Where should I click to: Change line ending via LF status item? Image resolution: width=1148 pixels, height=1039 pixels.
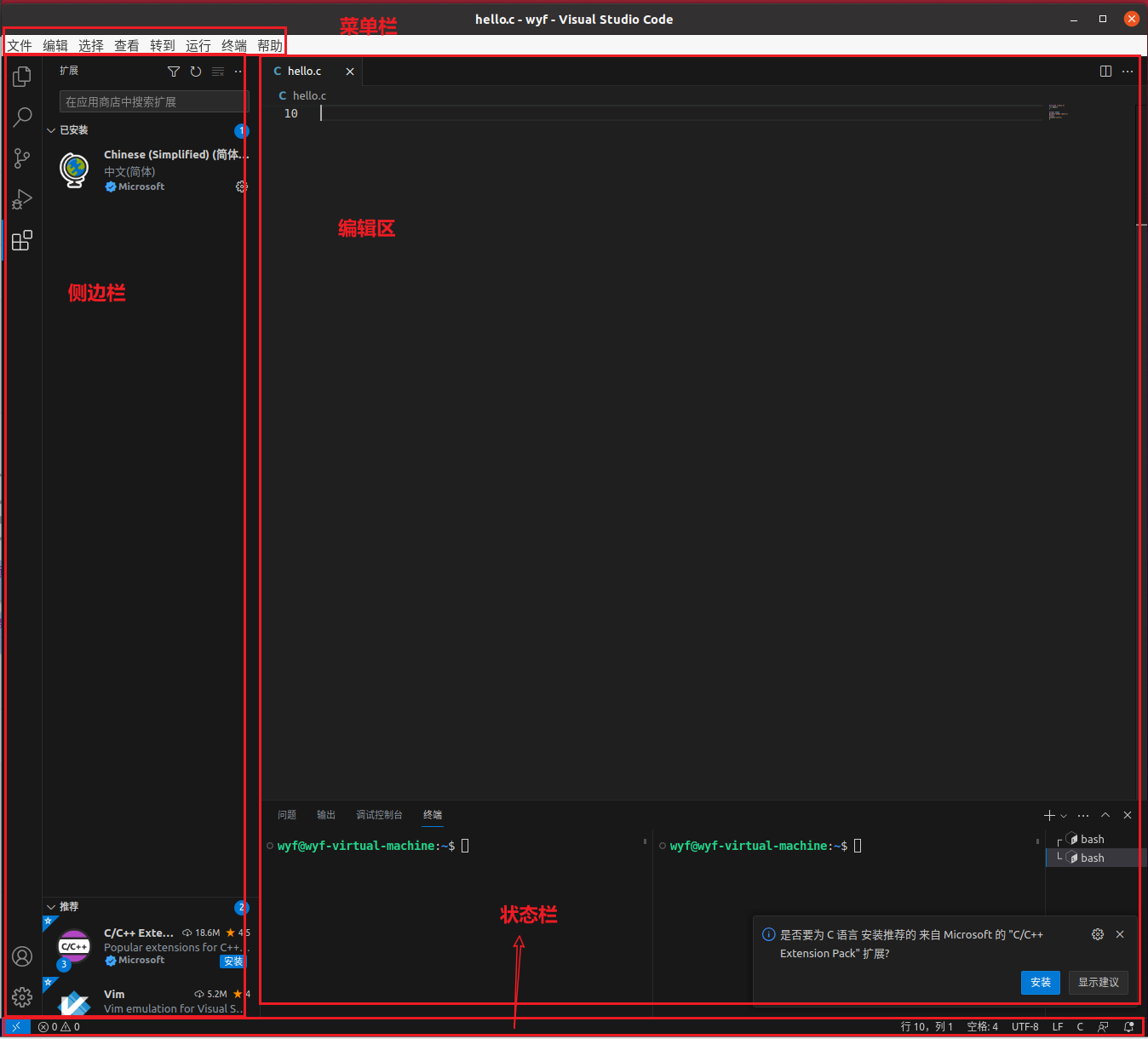[x=1058, y=1027]
